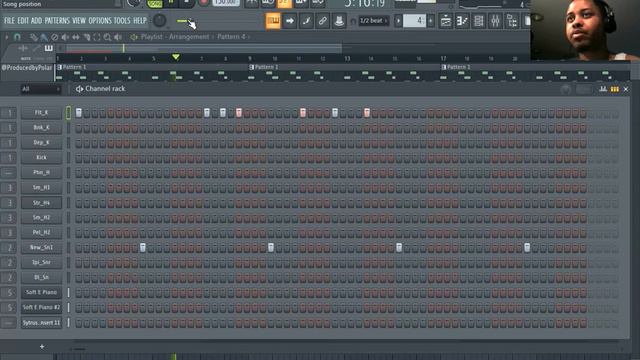Click the step editing icon beside the arrow

click(x=306, y=21)
